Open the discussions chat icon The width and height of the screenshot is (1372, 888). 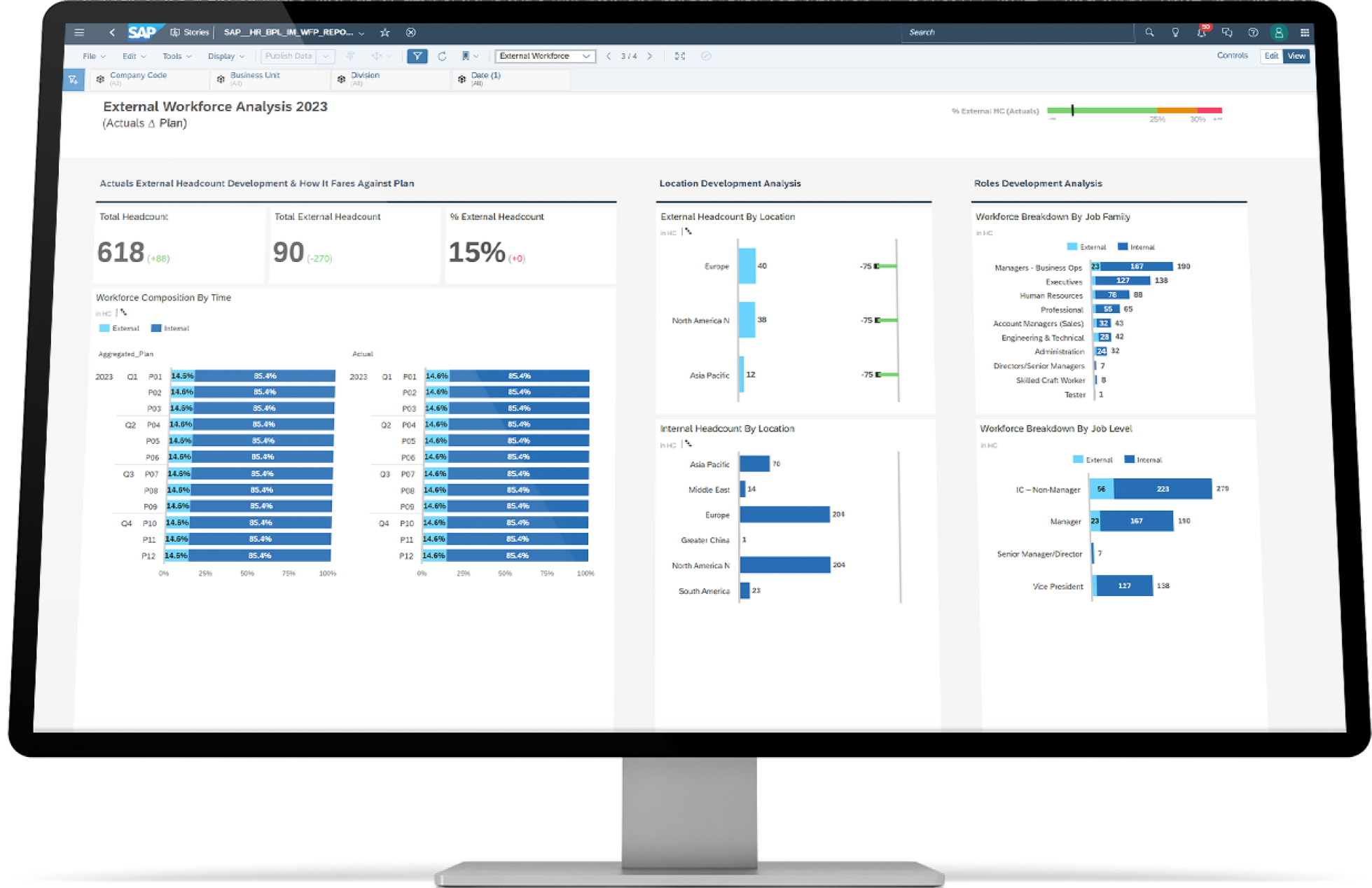(1227, 32)
